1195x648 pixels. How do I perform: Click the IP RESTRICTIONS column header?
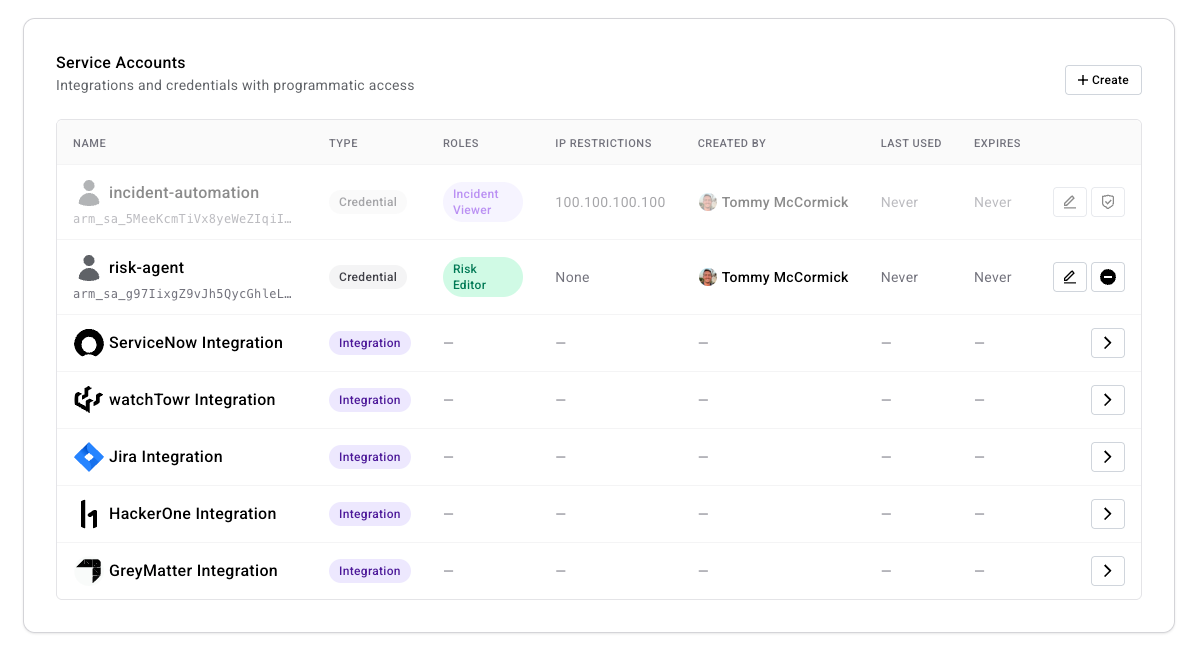click(x=603, y=143)
